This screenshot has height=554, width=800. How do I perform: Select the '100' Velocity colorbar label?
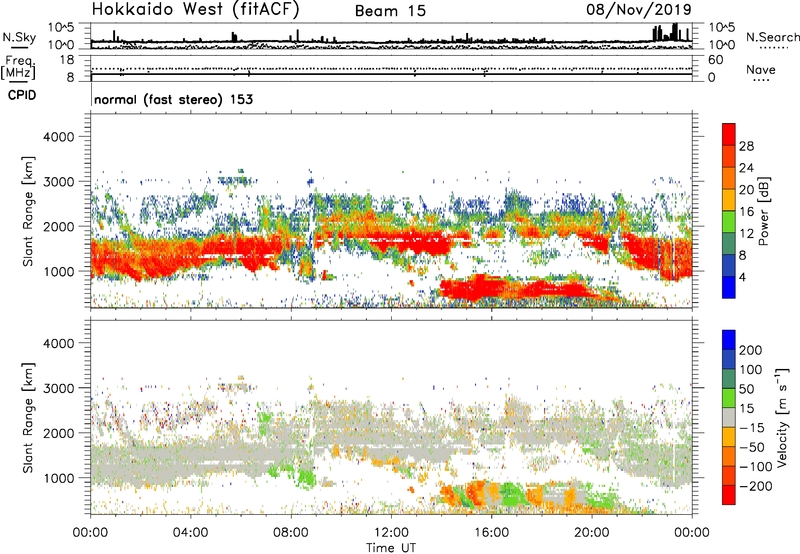click(x=751, y=369)
